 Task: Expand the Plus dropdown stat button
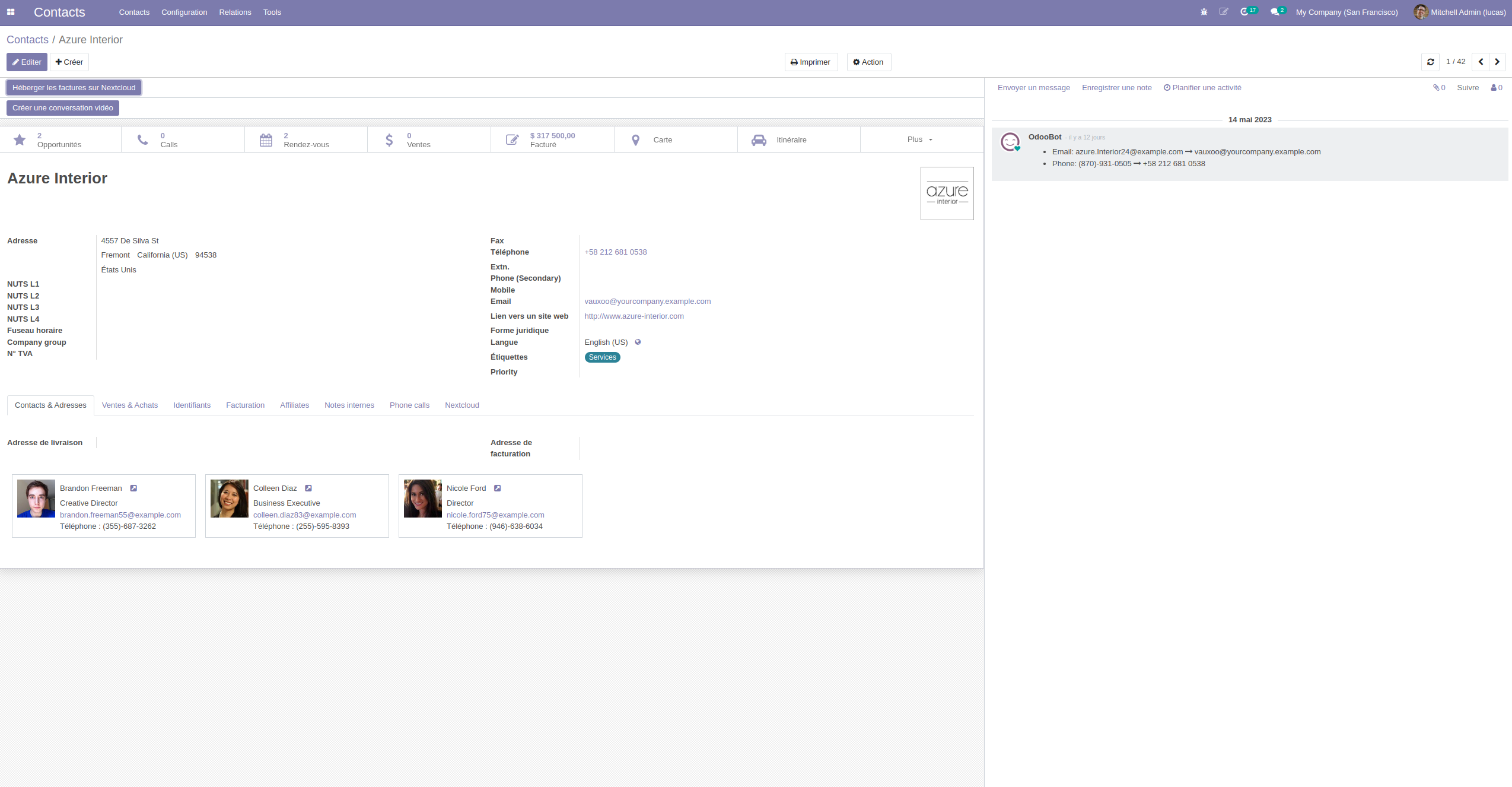coord(922,139)
